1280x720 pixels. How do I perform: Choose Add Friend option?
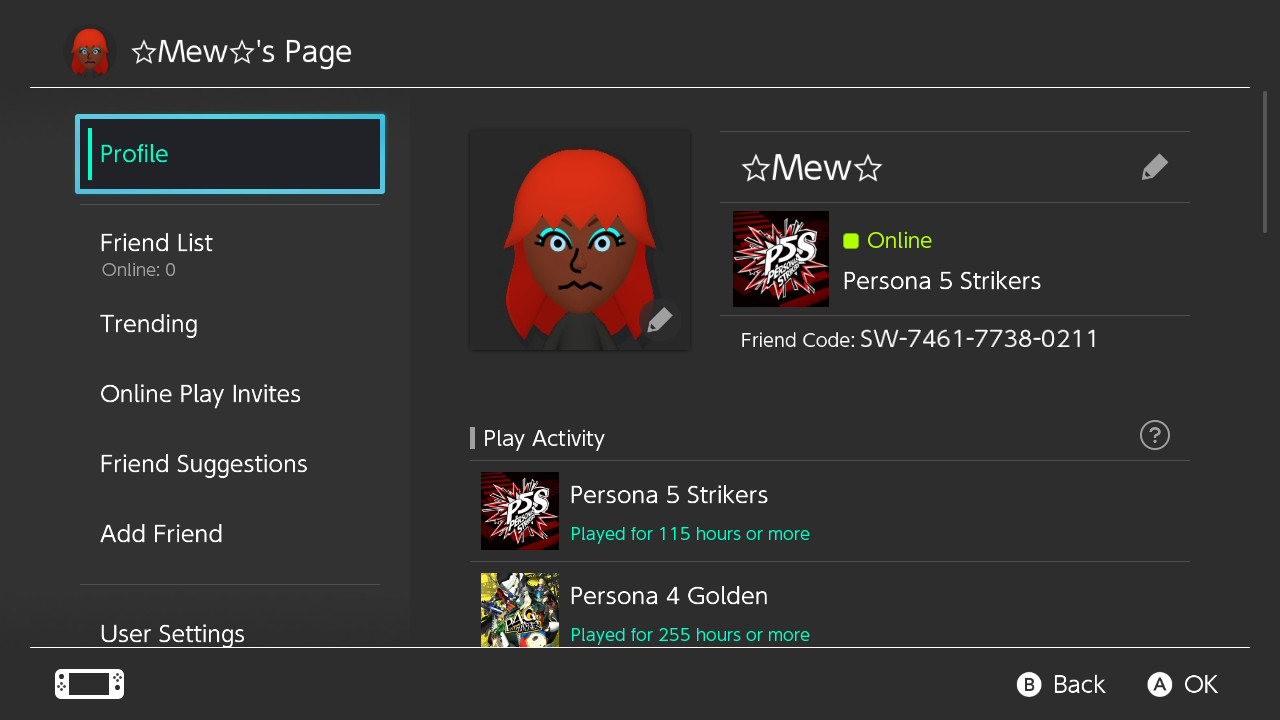coord(230,534)
